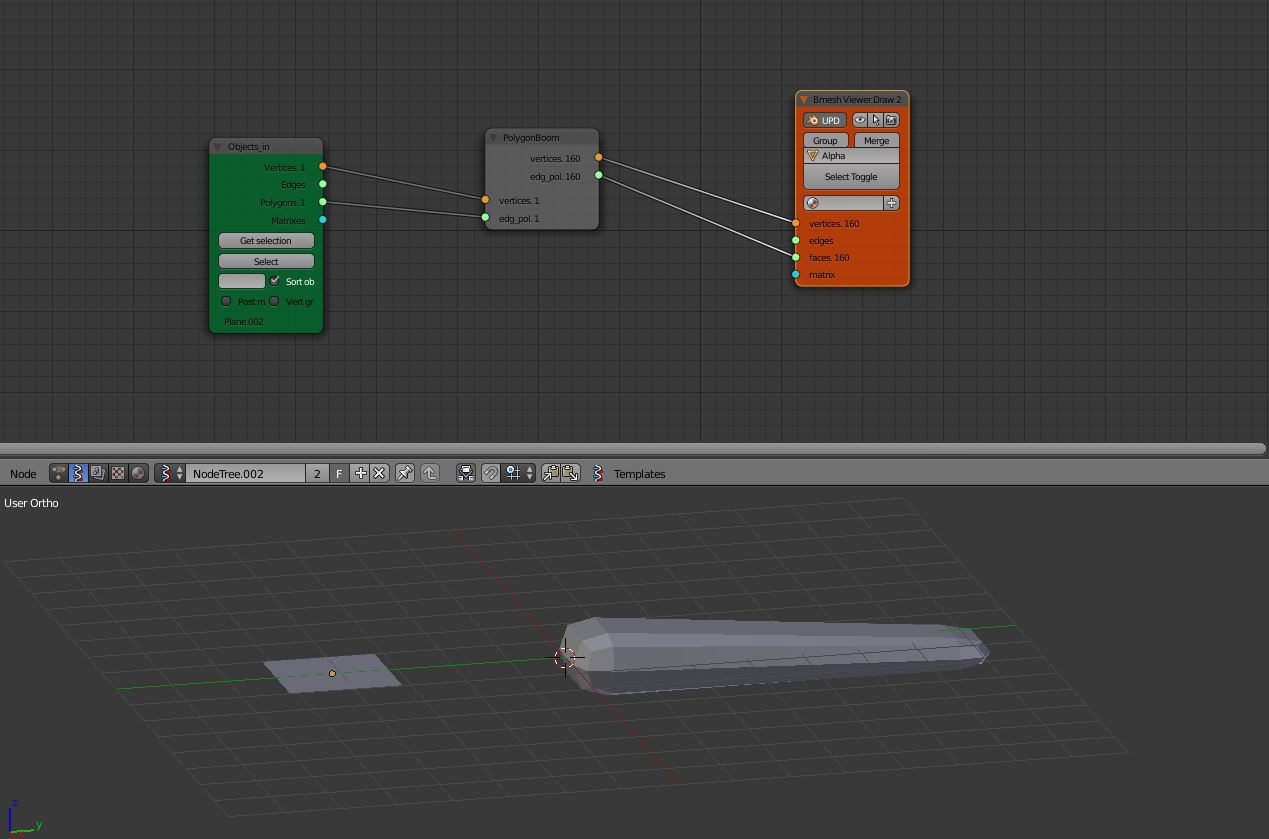Uncheck the Sort ob checkbox
The image size is (1269, 839).
coord(275,281)
